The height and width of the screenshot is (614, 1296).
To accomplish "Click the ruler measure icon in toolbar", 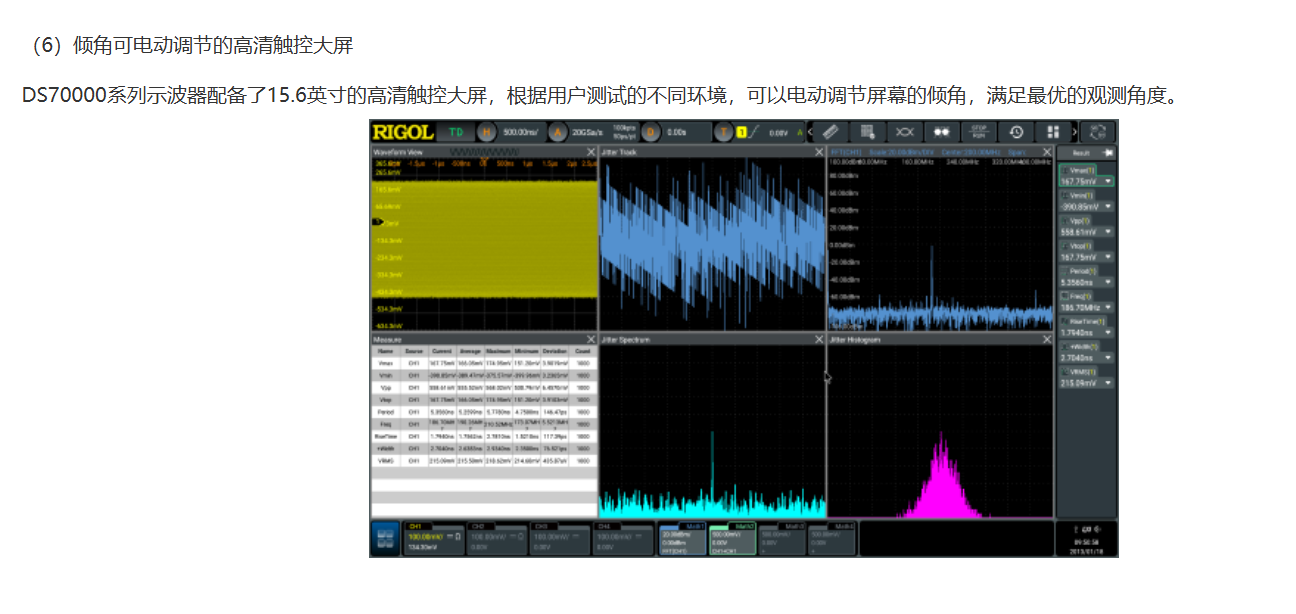I will [x=829, y=132].
